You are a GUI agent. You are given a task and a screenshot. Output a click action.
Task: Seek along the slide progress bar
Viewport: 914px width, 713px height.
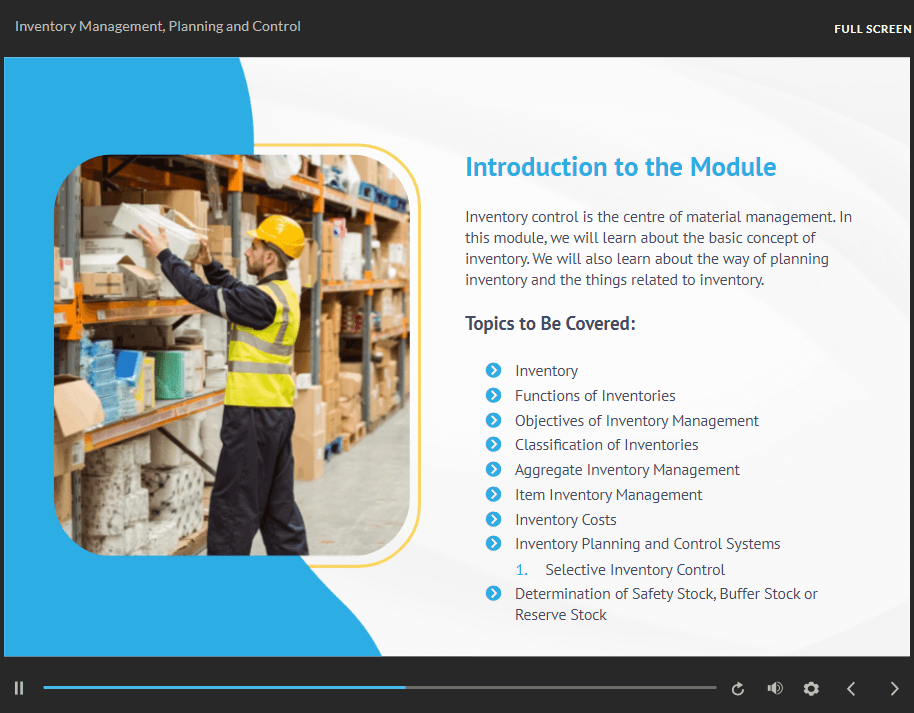point(379,687)
